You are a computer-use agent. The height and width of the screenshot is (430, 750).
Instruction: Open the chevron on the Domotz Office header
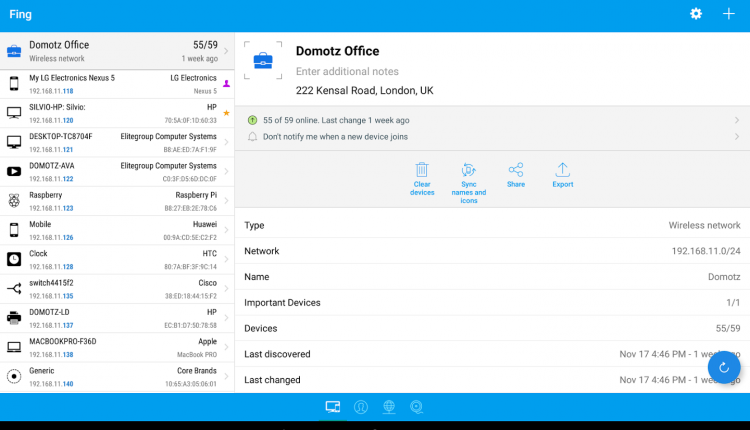[x=226, y=51]
